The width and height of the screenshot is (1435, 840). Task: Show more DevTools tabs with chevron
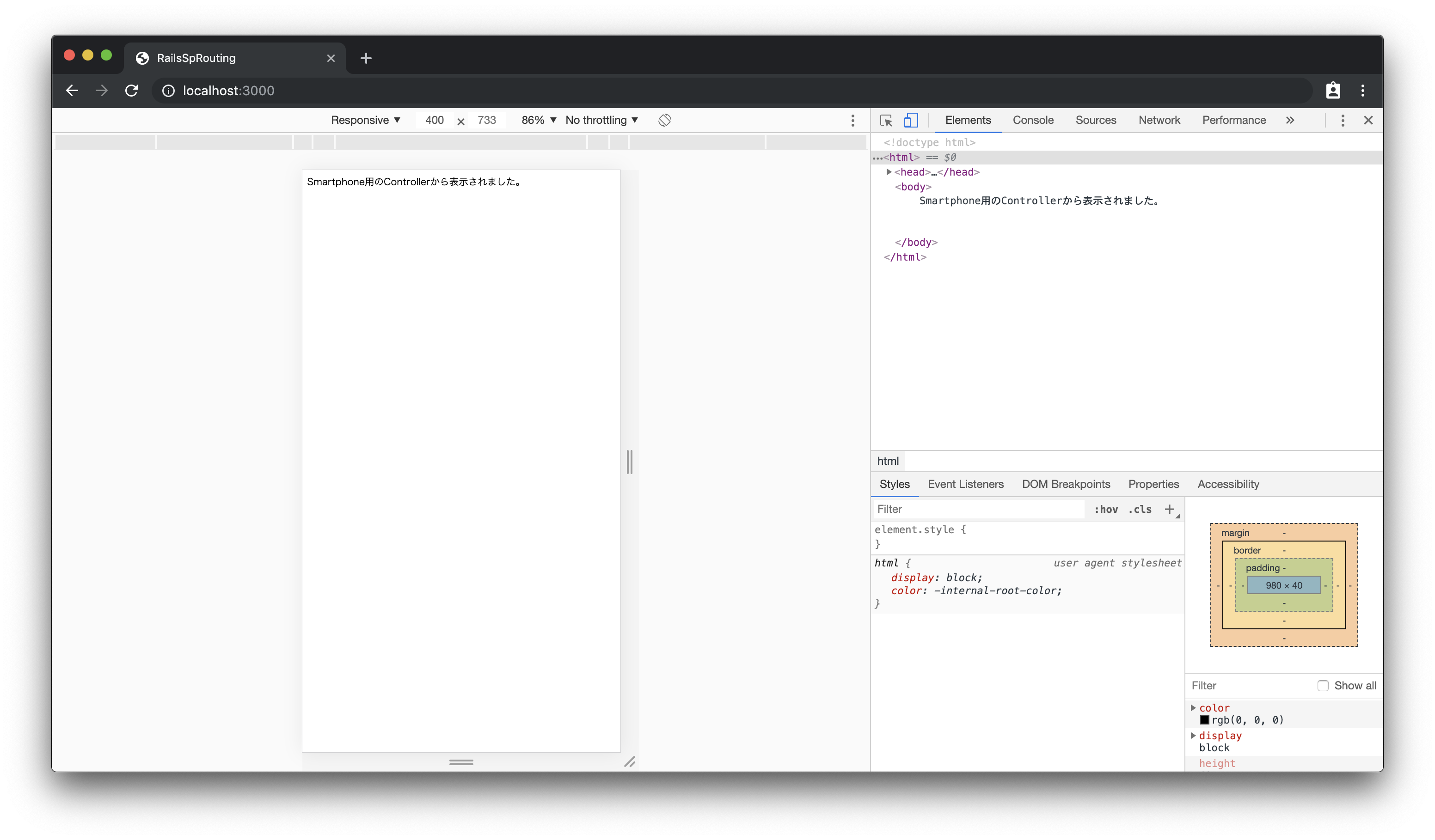click(1290, 120)
